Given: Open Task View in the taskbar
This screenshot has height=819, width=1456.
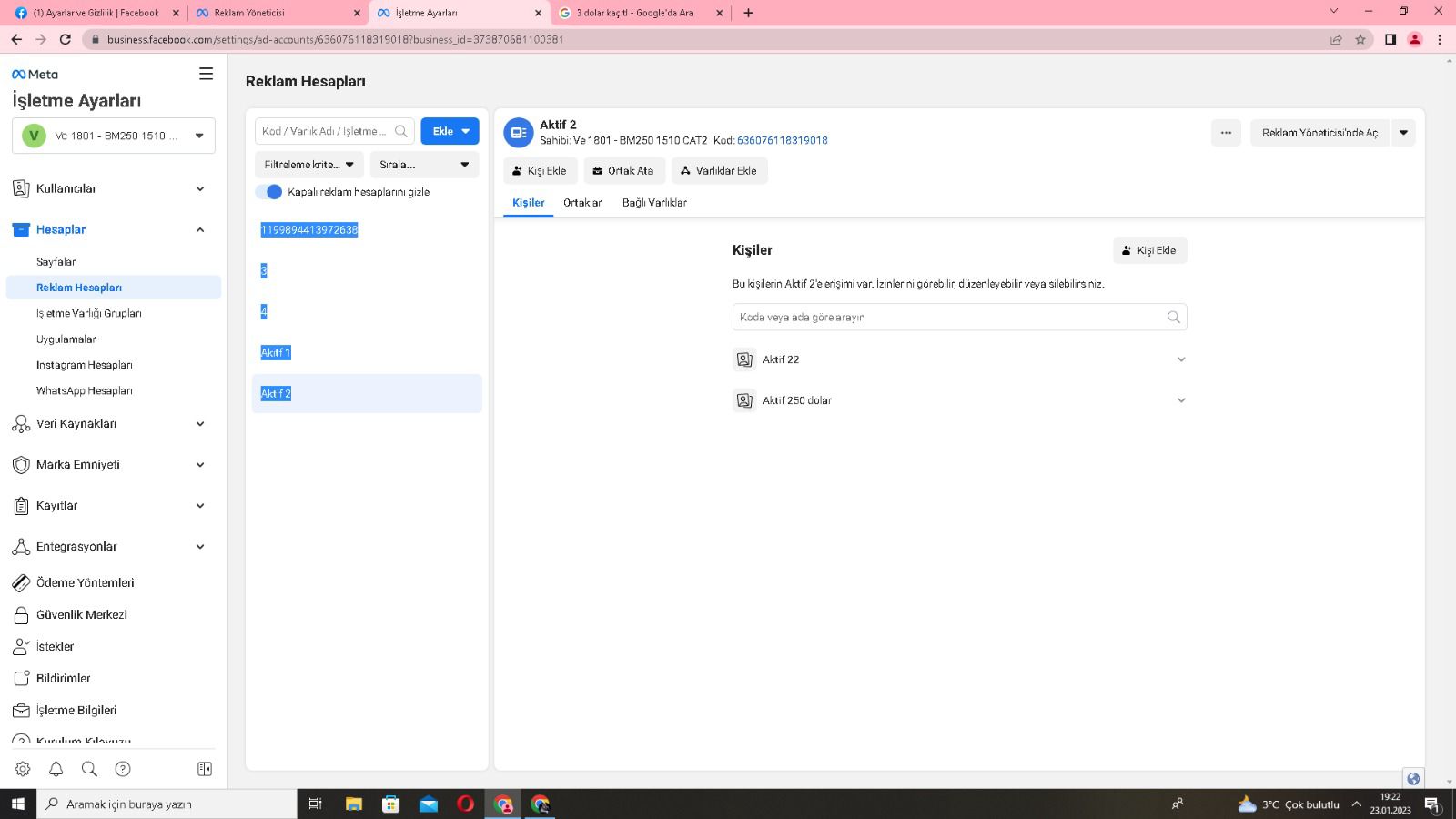Looking at the screenshot, I should (x=316, y=804).
